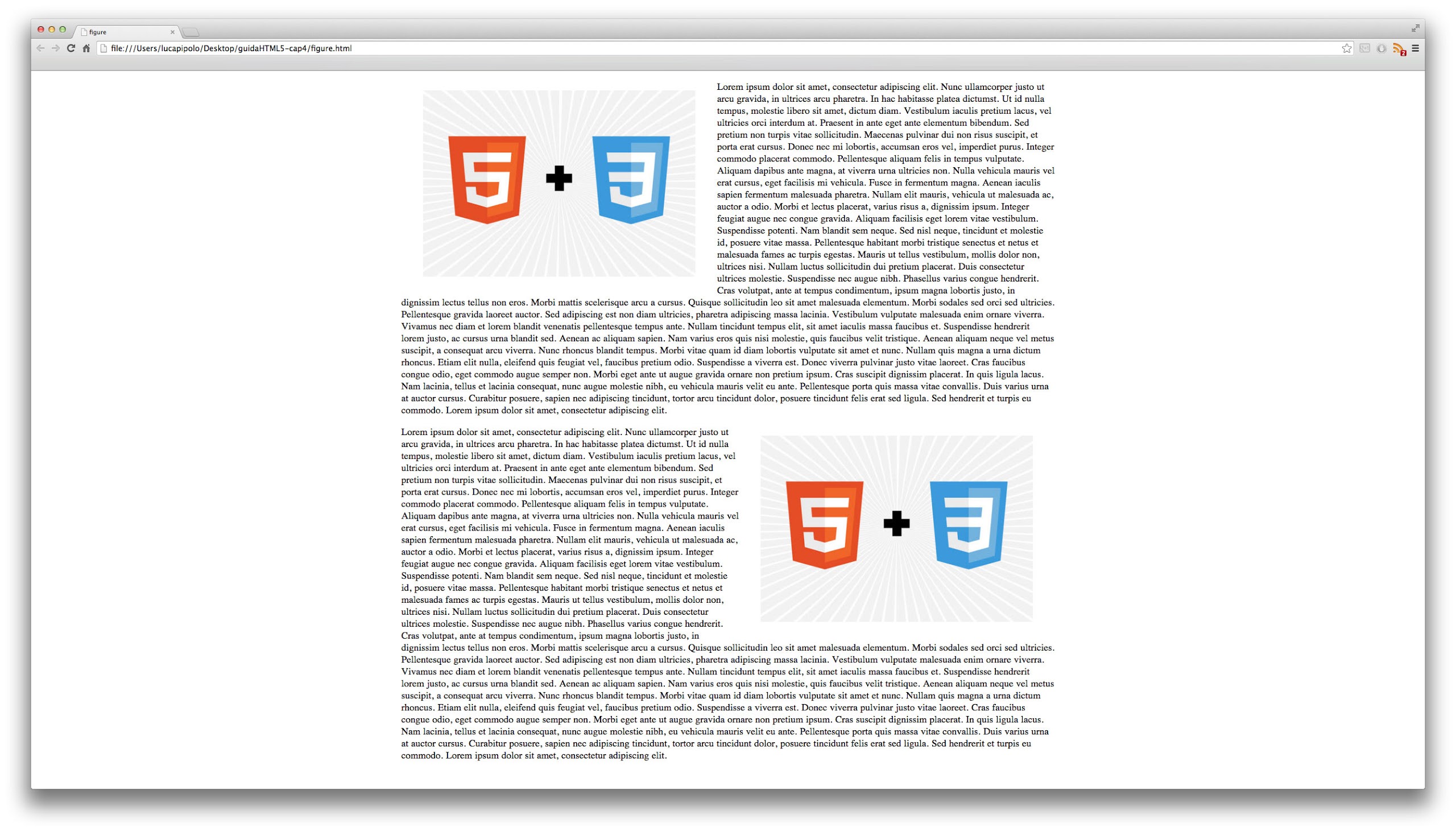Screen dimensions: 1456x832
Task: Open a new tab
Action: (191, 32)
